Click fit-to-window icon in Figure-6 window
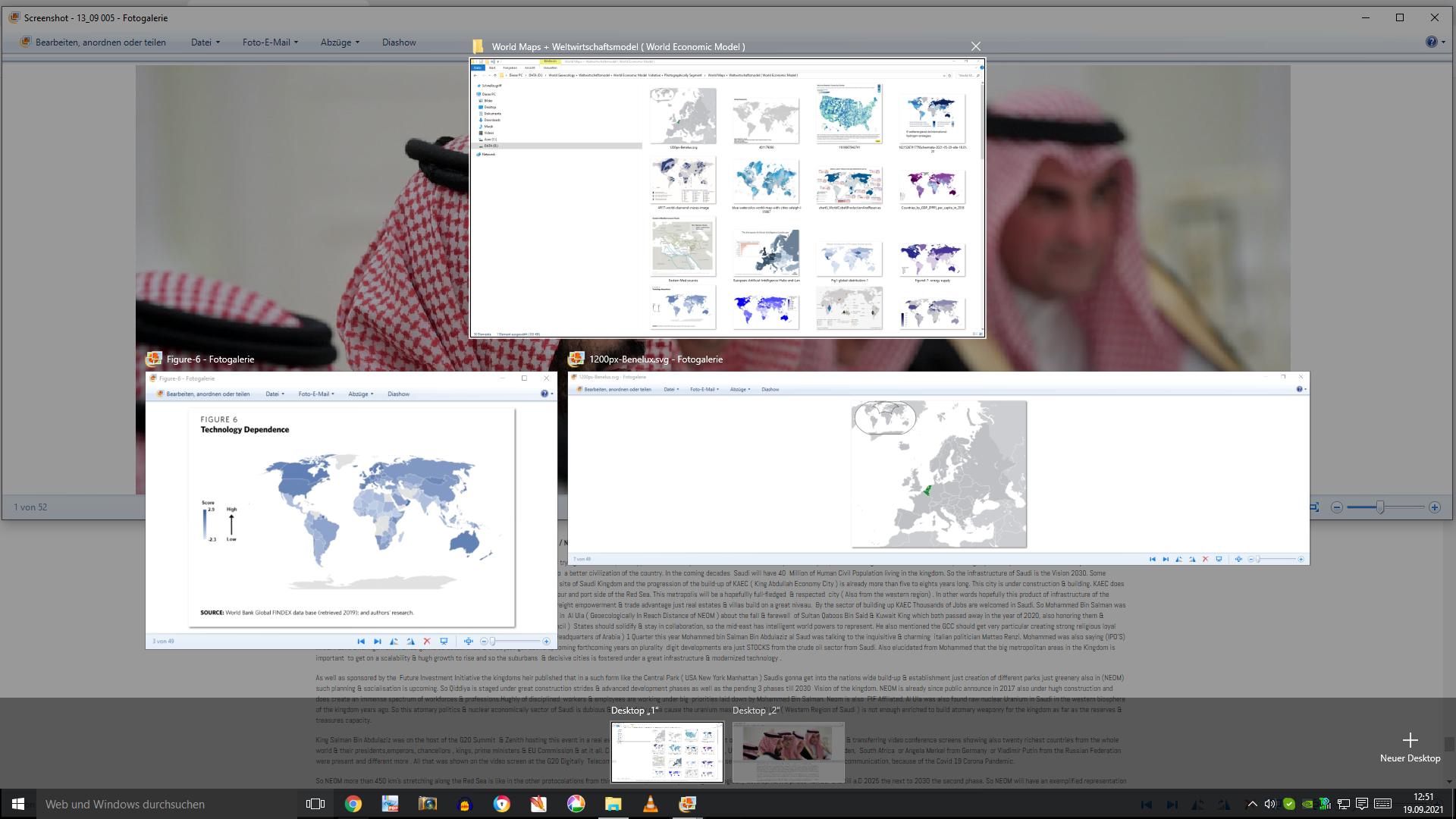1456x819 pixels. [469, 642]
